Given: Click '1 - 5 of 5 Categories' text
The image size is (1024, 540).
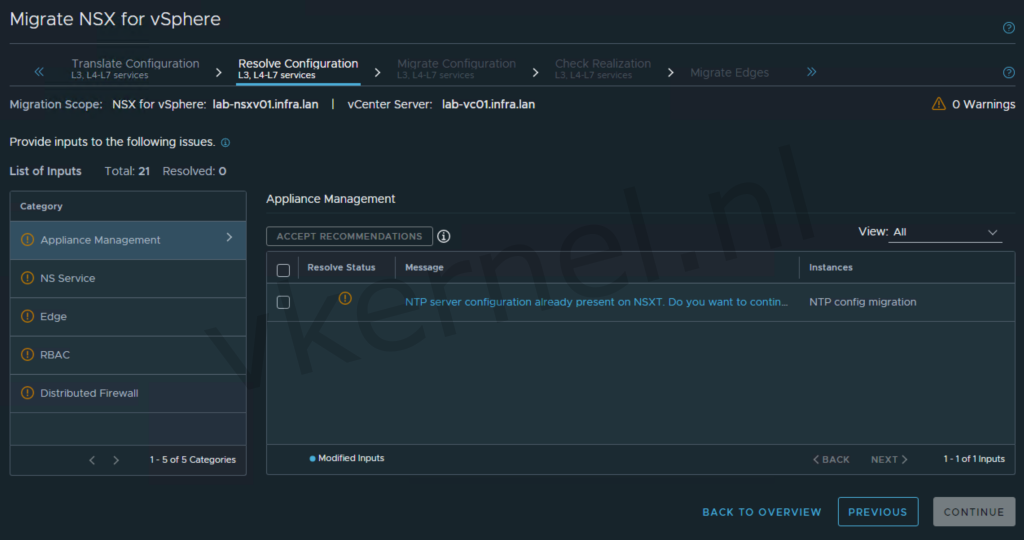Looking at the screenshot, I should point(193,460).
